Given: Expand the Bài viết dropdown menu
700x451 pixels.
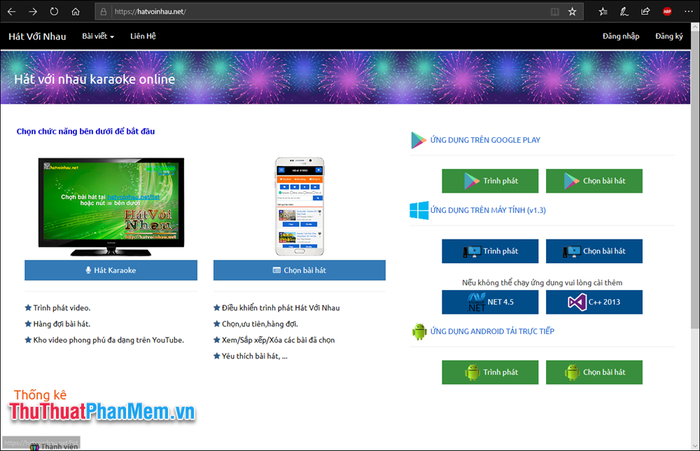Looking at the screenshot, I should (x=98, y=36).
